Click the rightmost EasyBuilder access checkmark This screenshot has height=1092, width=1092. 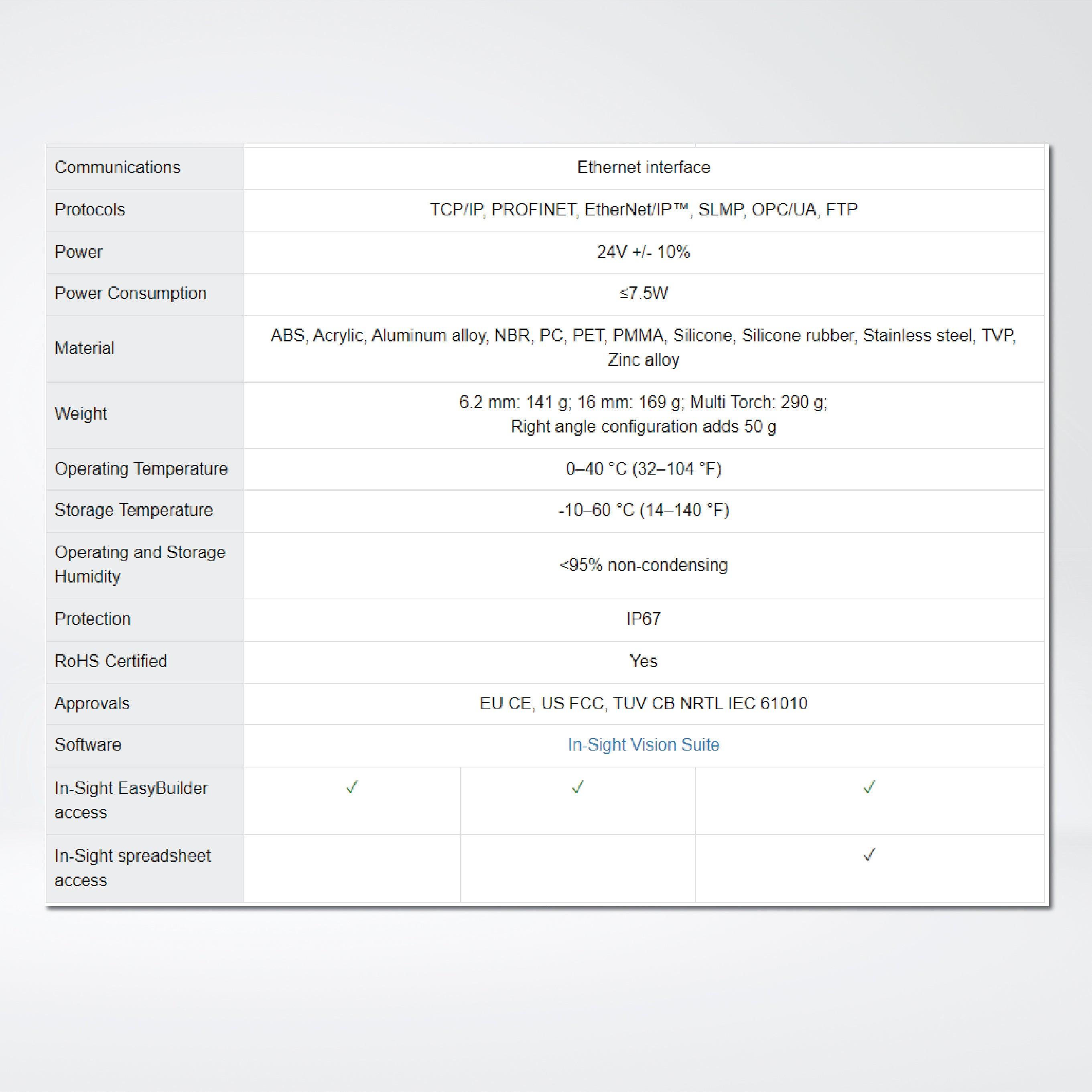coord(869,786)
